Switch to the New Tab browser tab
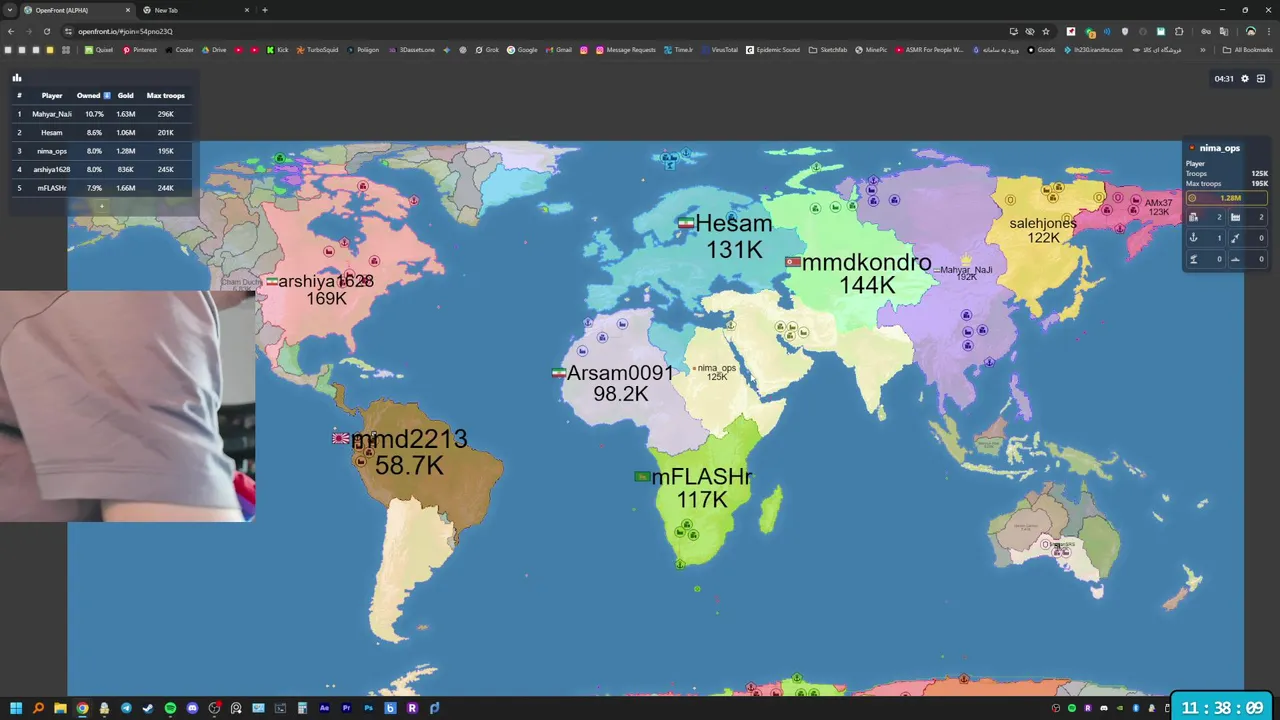The height and width of the screenshot is (720, 1280). tap(195, 10)
